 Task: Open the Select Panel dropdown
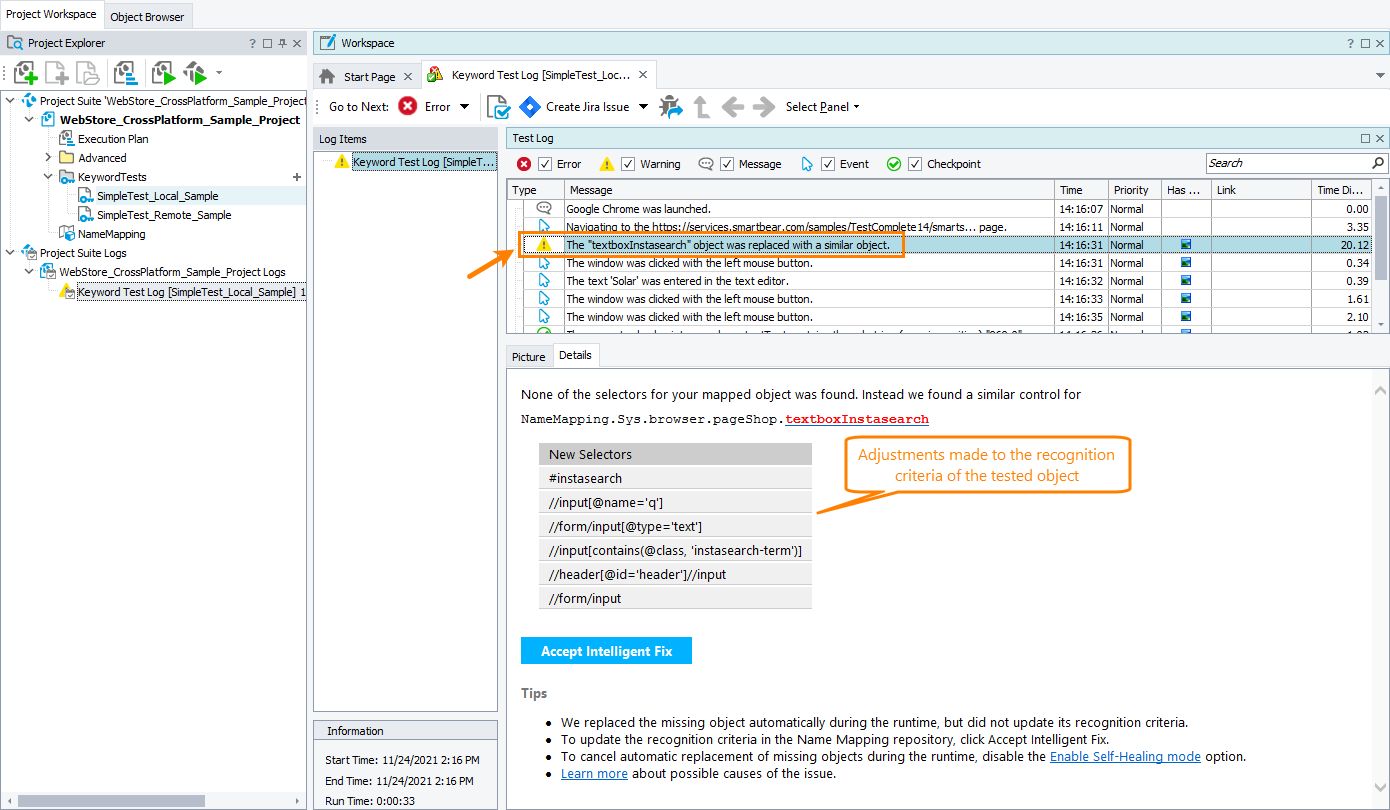click(820, 107)
